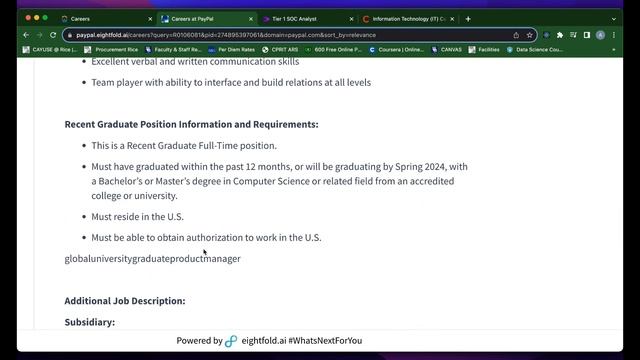
Task: Open the CANVAS bookmark
Action: 447,50
